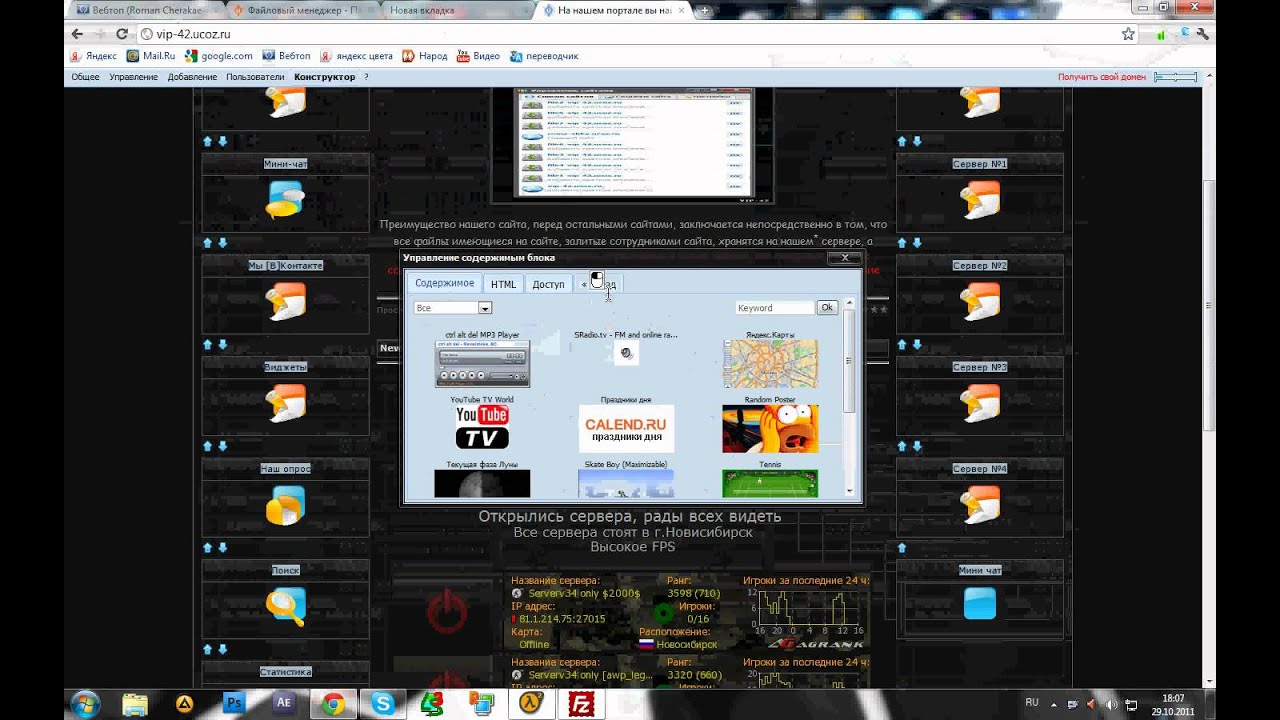Screen dimensions: 1280x720
Task: Open the Пользователи menu
Action: [255, 77]
